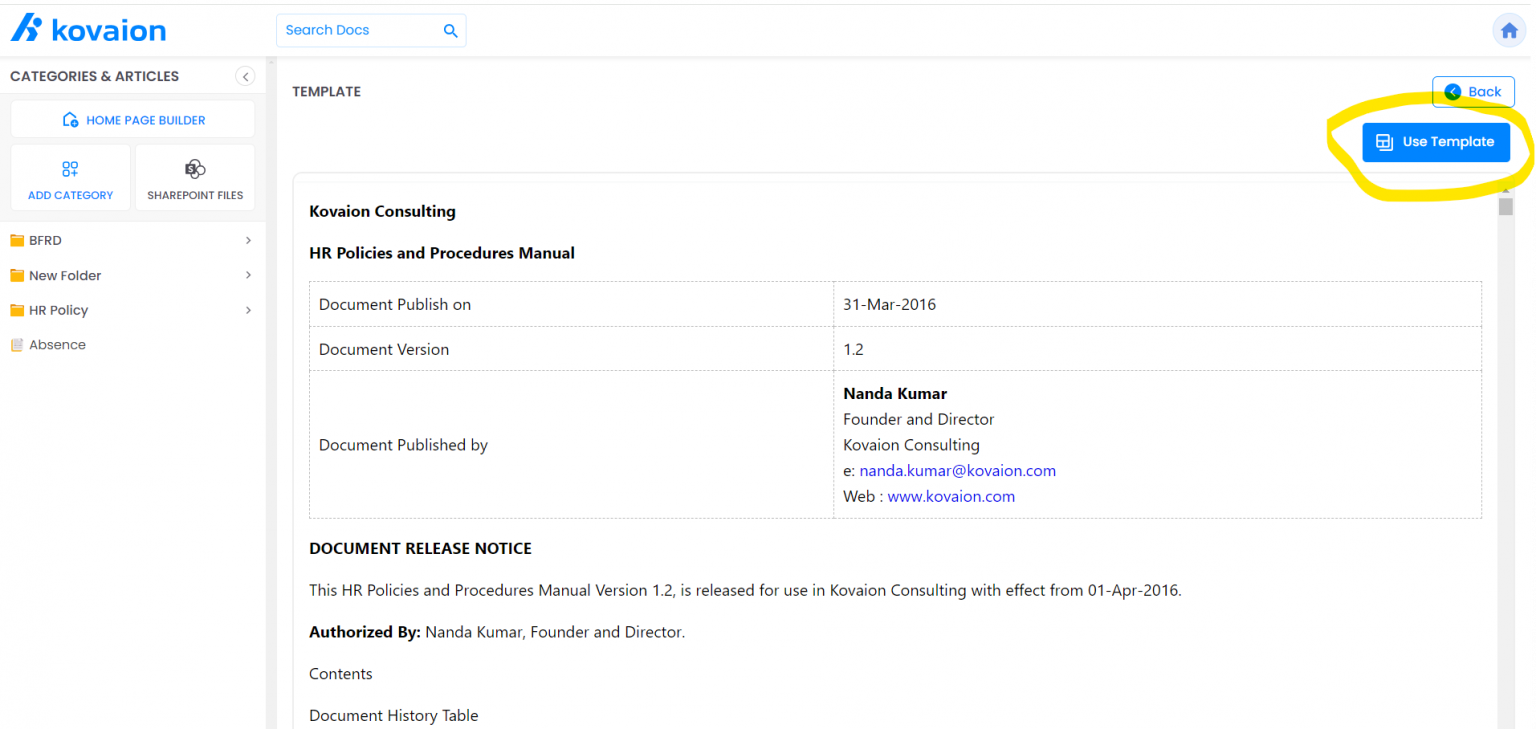Image resolution: width=1536 pixels, height=729 pixels.
Task: Open SharePoint Files
Action: tap(195, 178)
